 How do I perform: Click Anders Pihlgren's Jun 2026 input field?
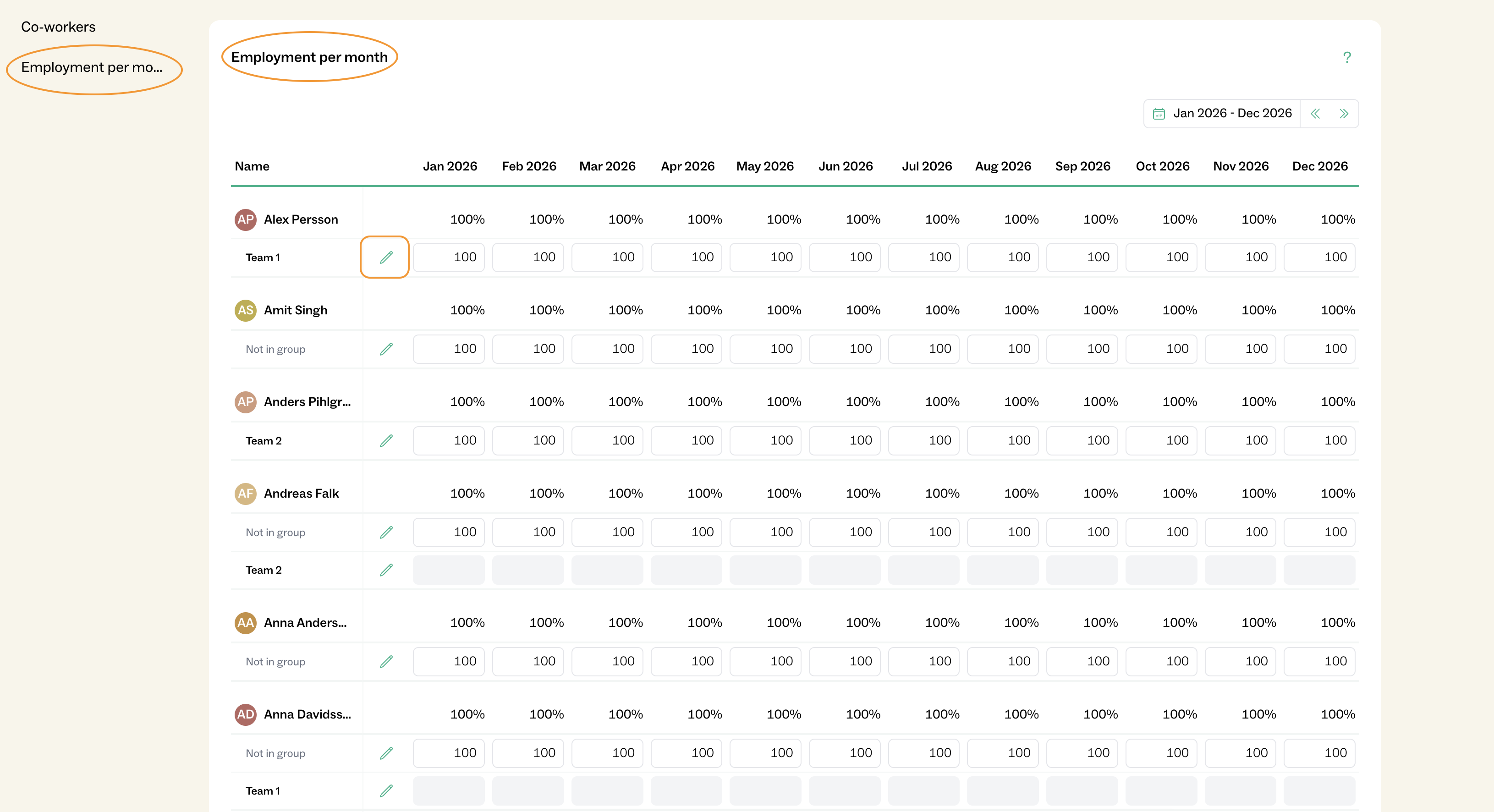click(845, 441)
